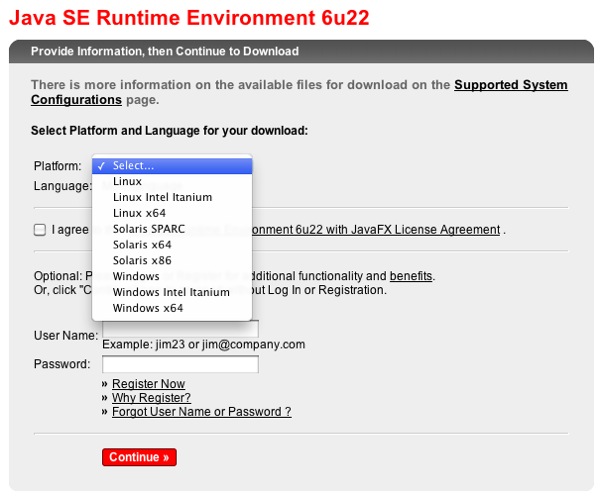
Task: Focus the User Name input field
Action: point(180,330)
